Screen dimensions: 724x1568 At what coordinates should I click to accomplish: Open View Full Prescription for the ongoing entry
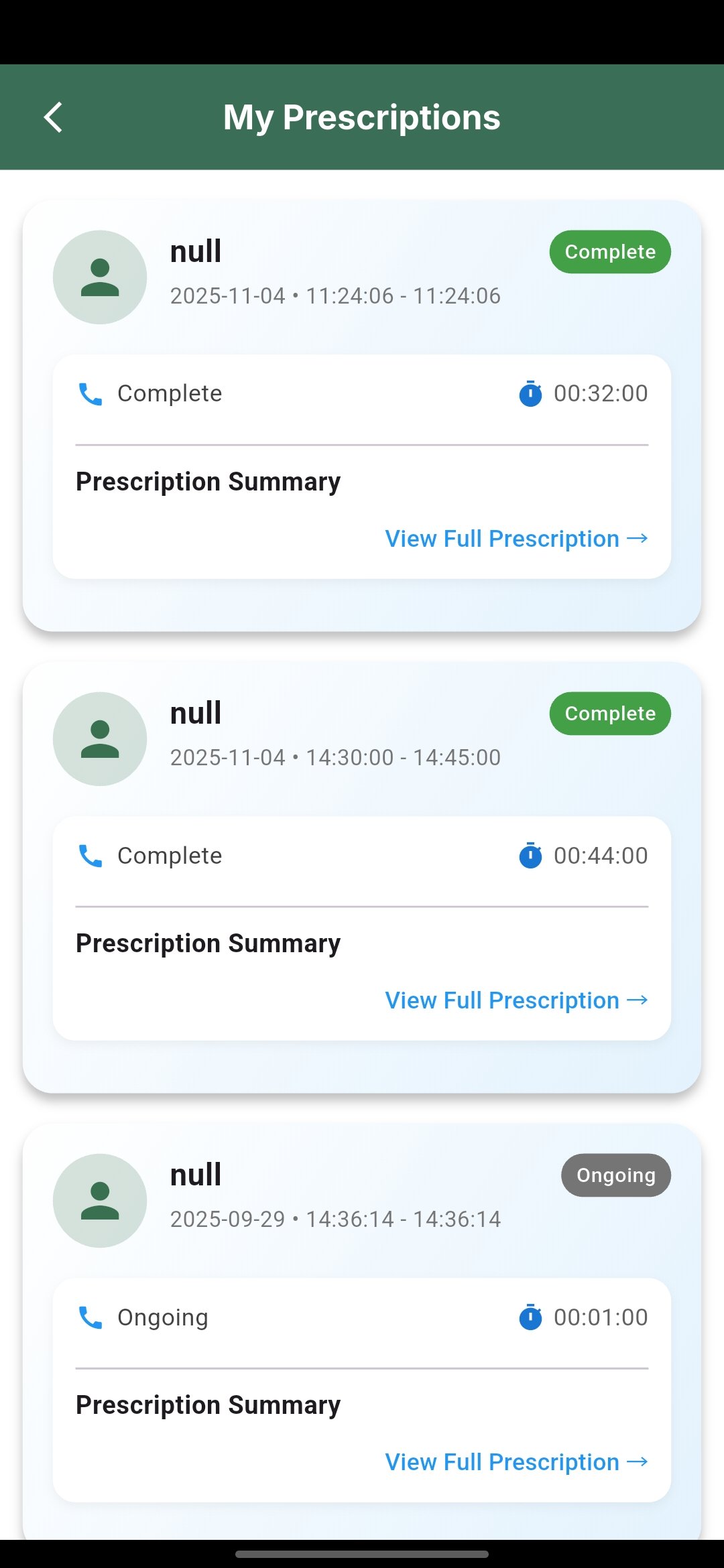coord(516,1462)
